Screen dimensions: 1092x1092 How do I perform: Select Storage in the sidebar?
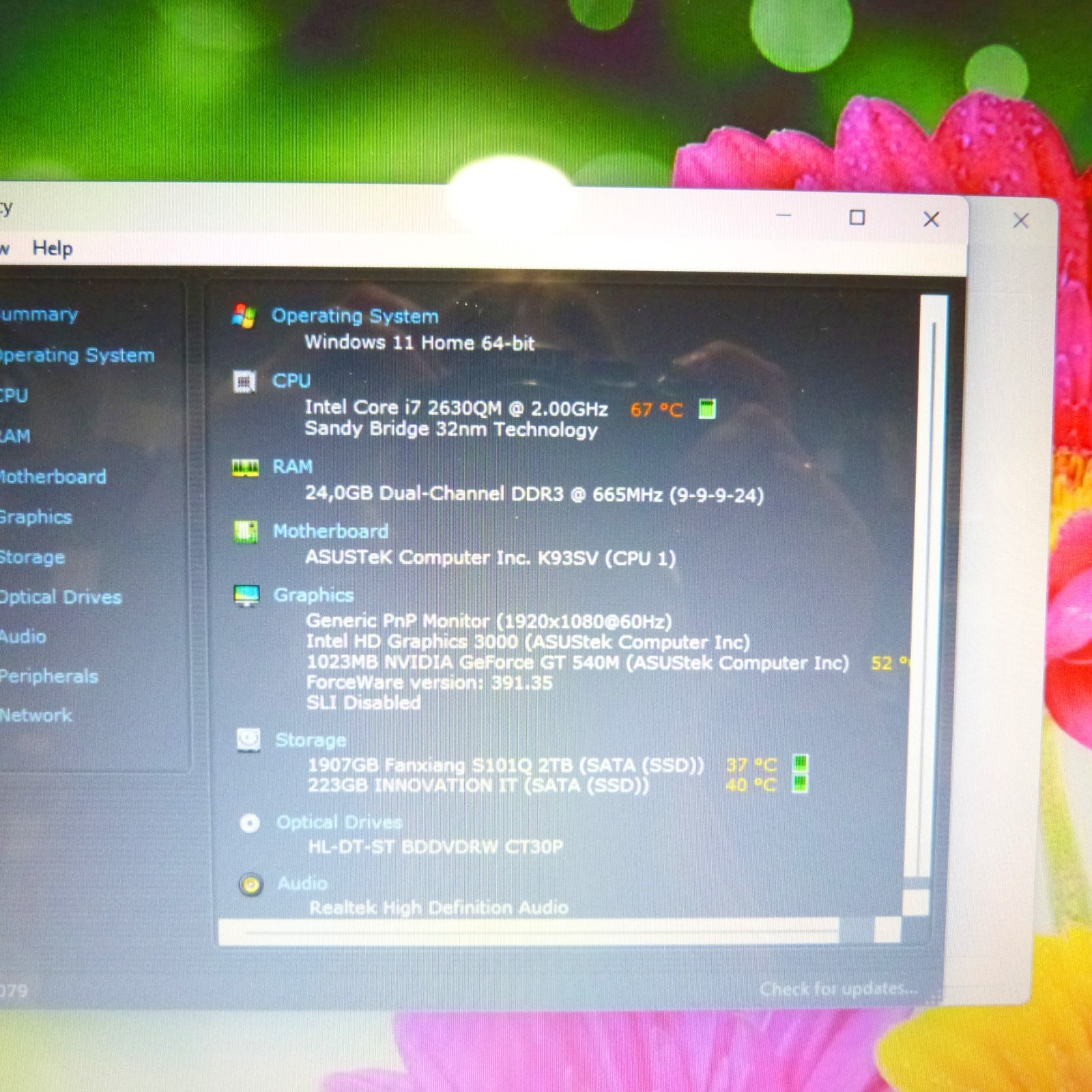(32, 557)
